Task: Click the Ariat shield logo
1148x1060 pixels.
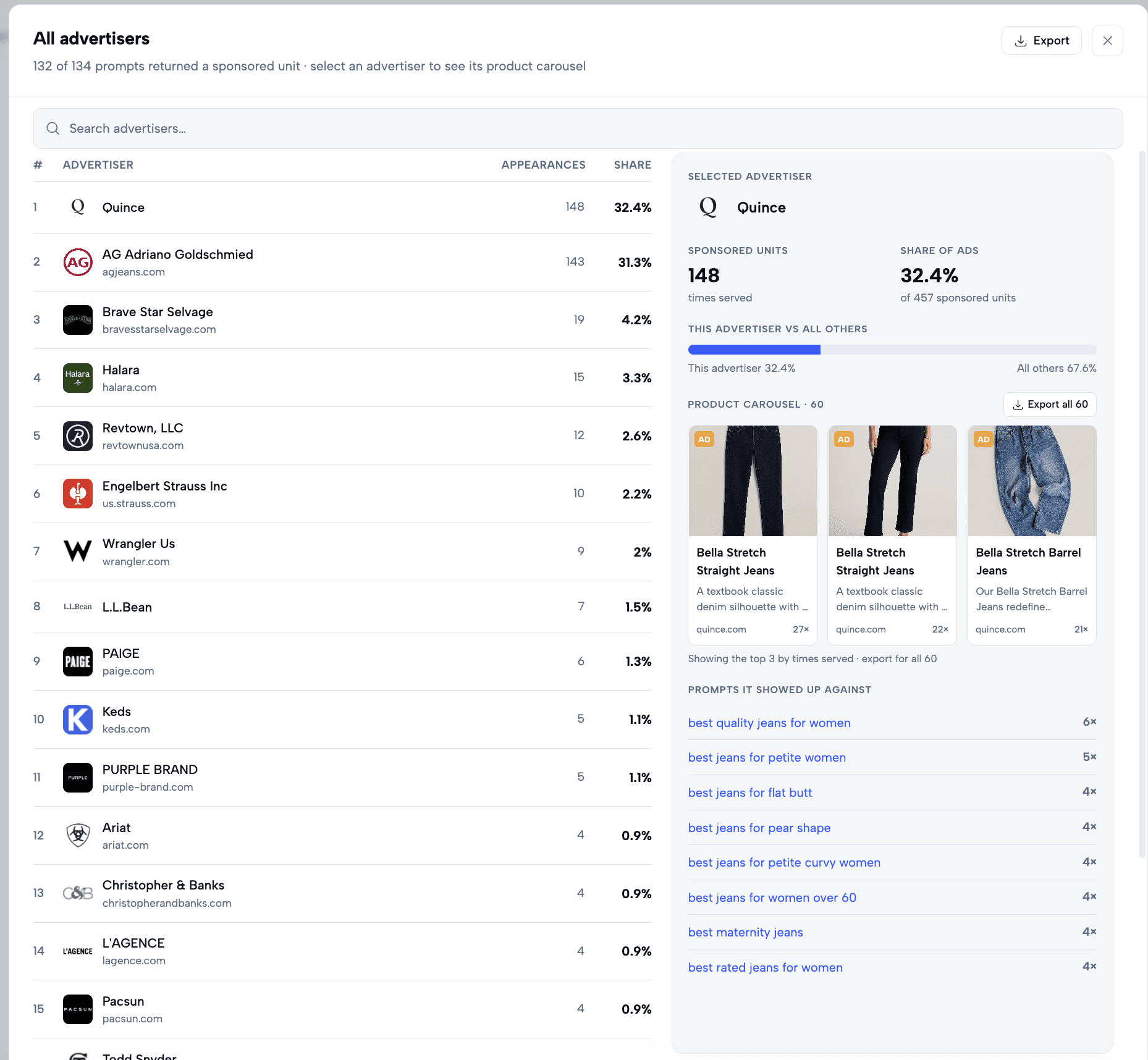Action: pyautogui.click(x=78, y=835)
